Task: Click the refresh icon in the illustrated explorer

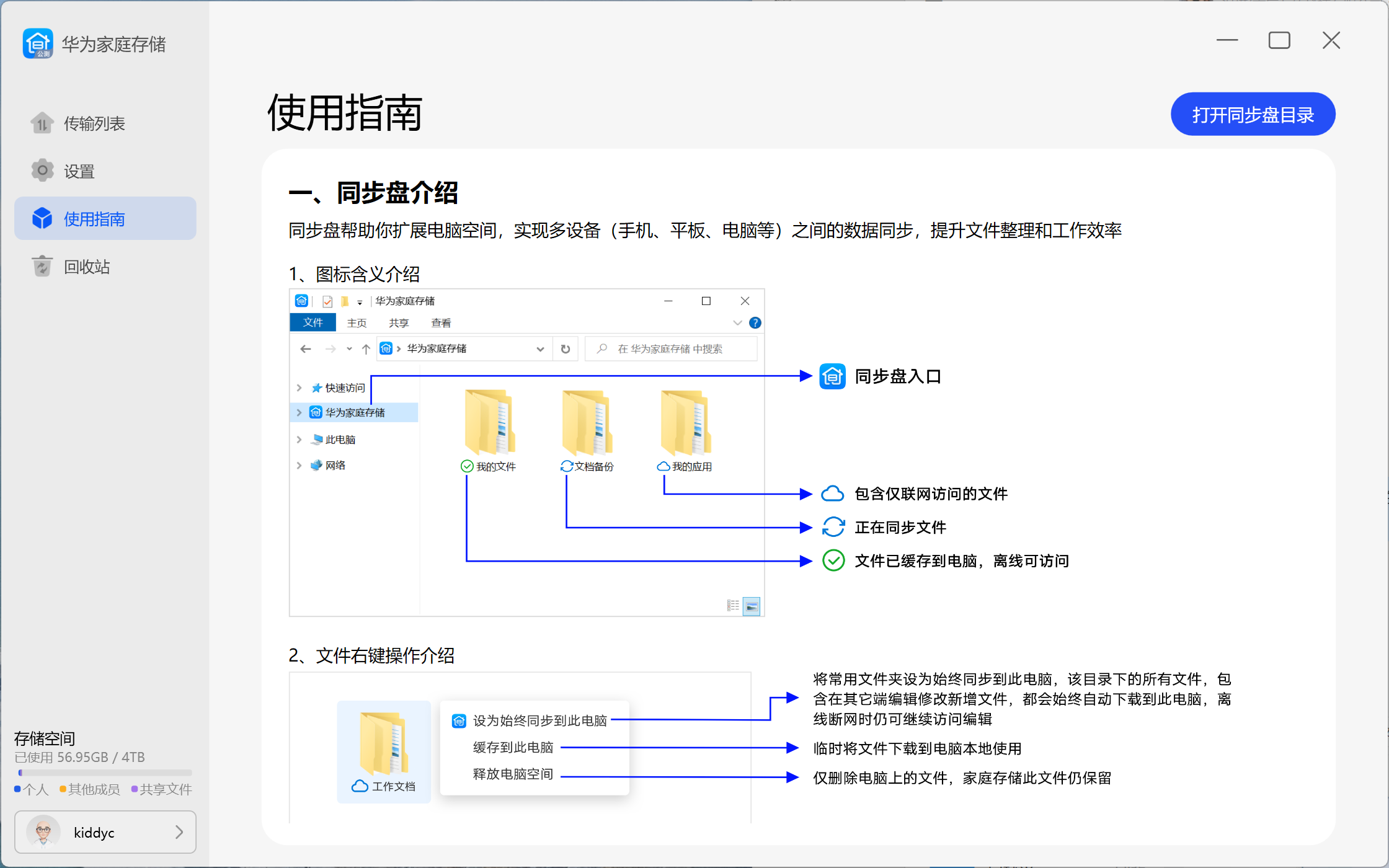Action: [x=566, y=349]
